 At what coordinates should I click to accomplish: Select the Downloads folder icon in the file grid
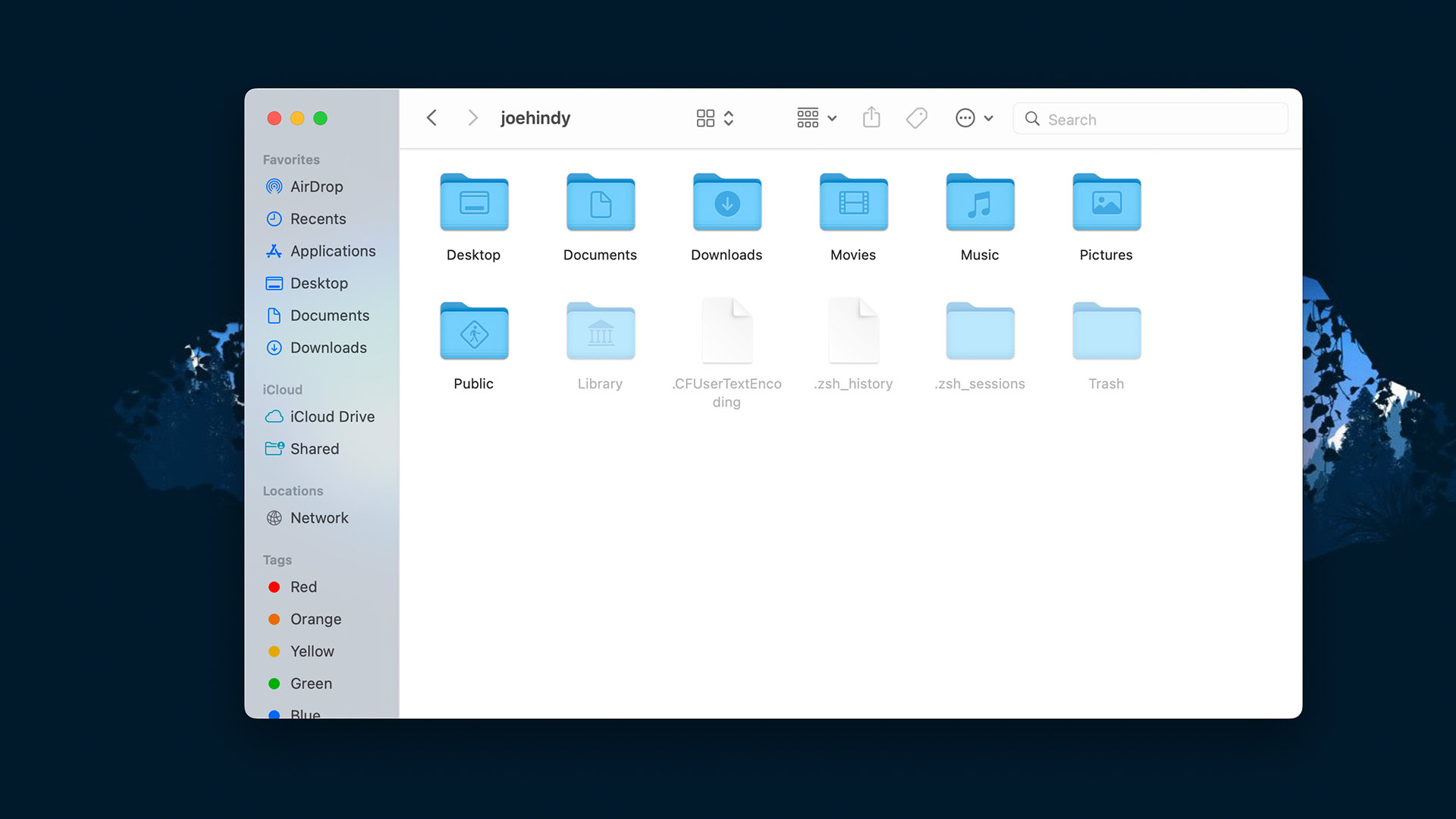(x=726, y=203)
